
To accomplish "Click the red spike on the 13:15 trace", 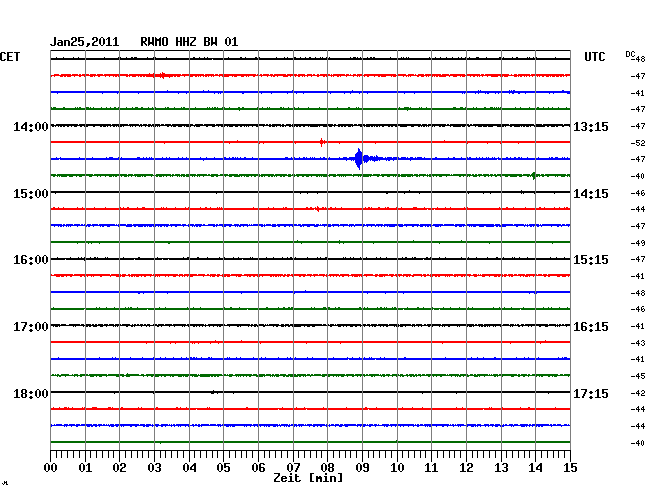I will [322, 142].
